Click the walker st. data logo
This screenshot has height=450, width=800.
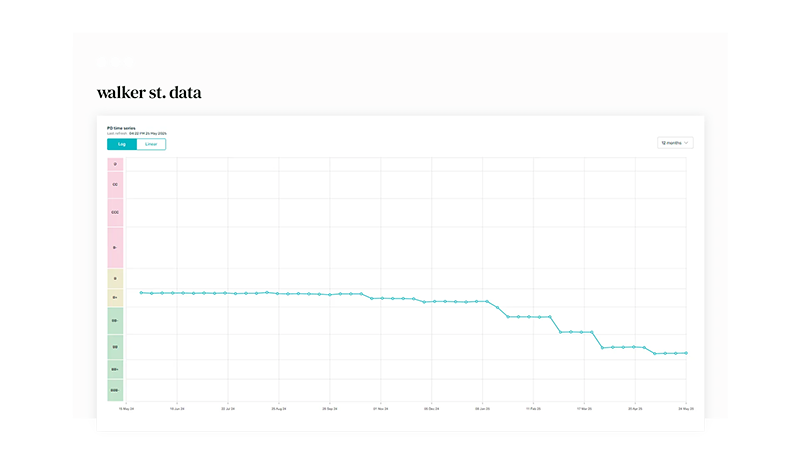point(149,93)
